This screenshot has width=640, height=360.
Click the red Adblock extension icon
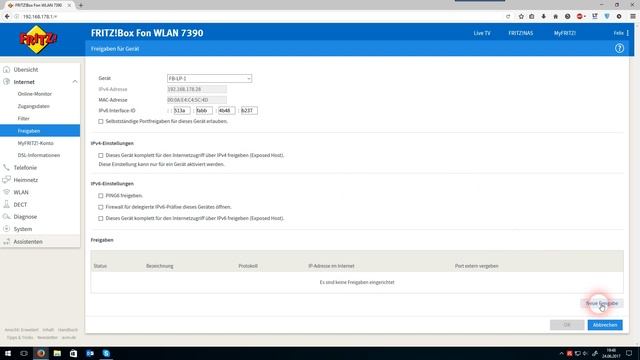(580, 16)
